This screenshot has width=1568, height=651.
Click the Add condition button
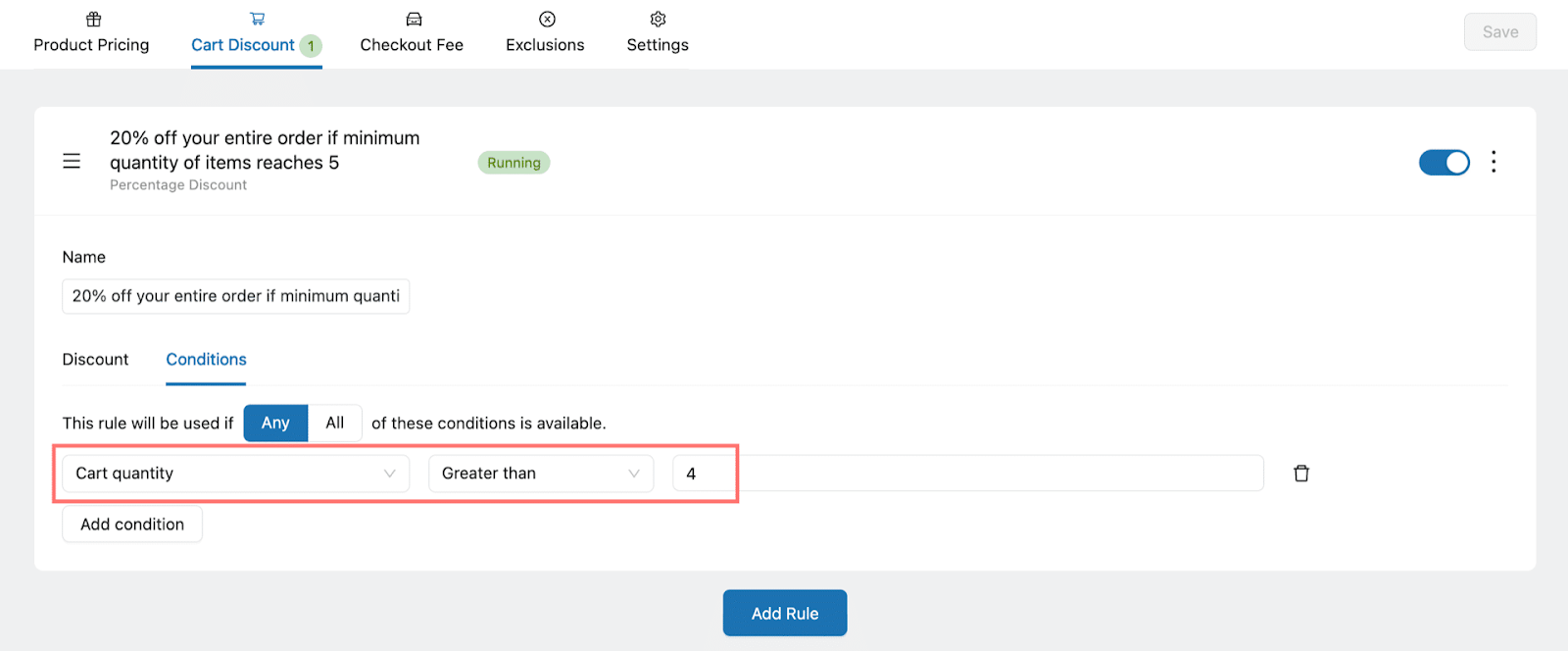point(132,524)
